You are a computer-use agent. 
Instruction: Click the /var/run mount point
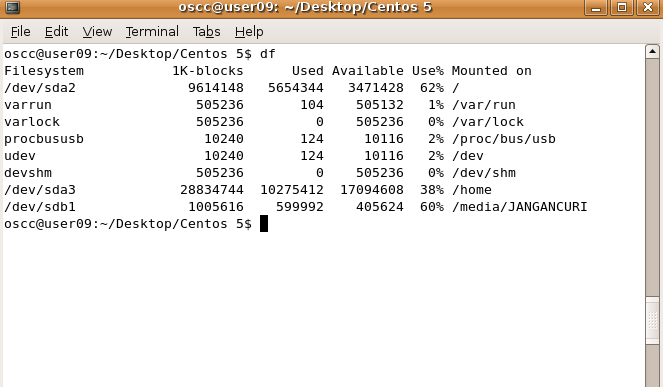coord(484,105)
